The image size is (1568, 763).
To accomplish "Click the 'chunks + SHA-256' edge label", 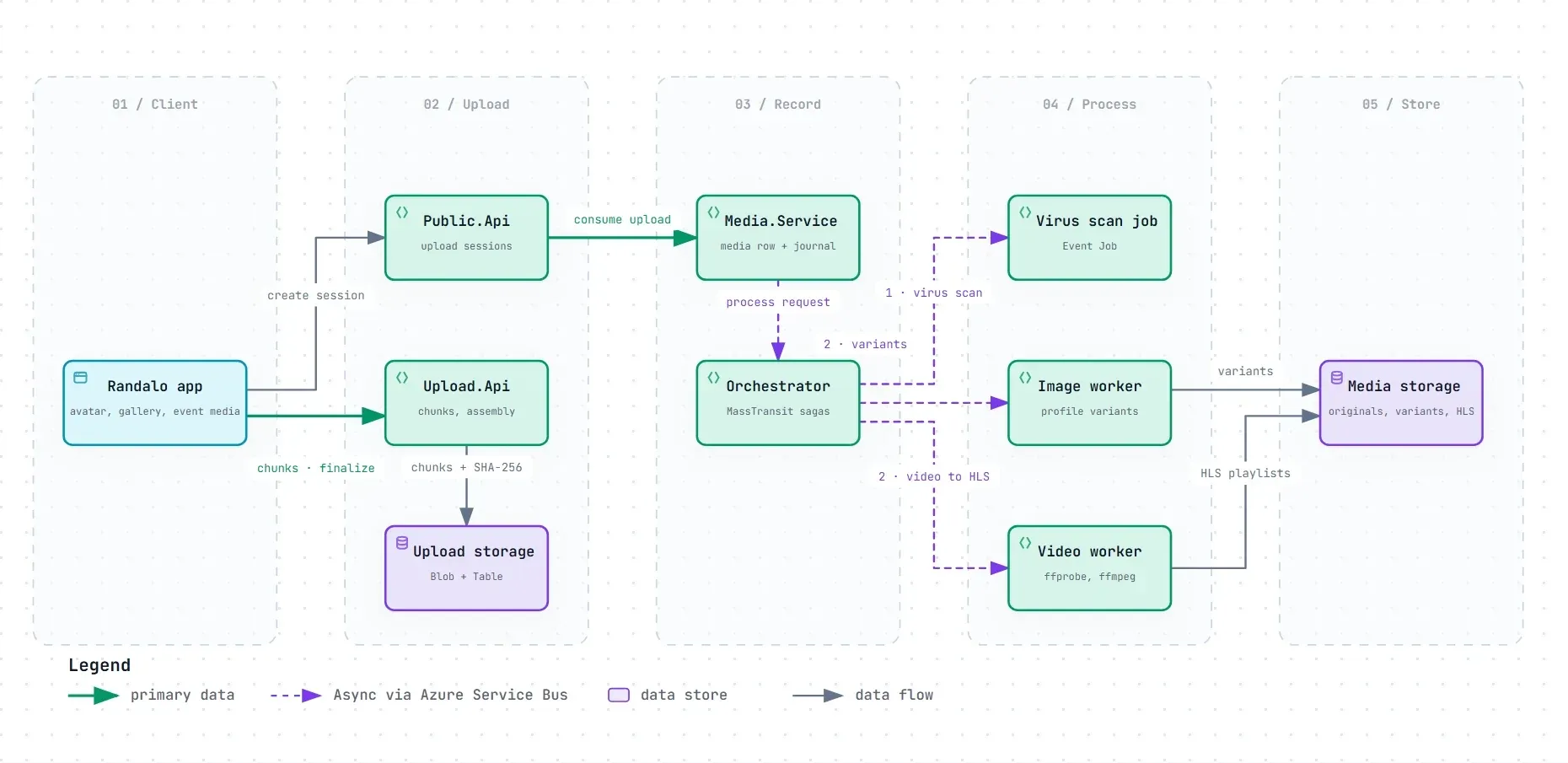I will click(466, 467).
